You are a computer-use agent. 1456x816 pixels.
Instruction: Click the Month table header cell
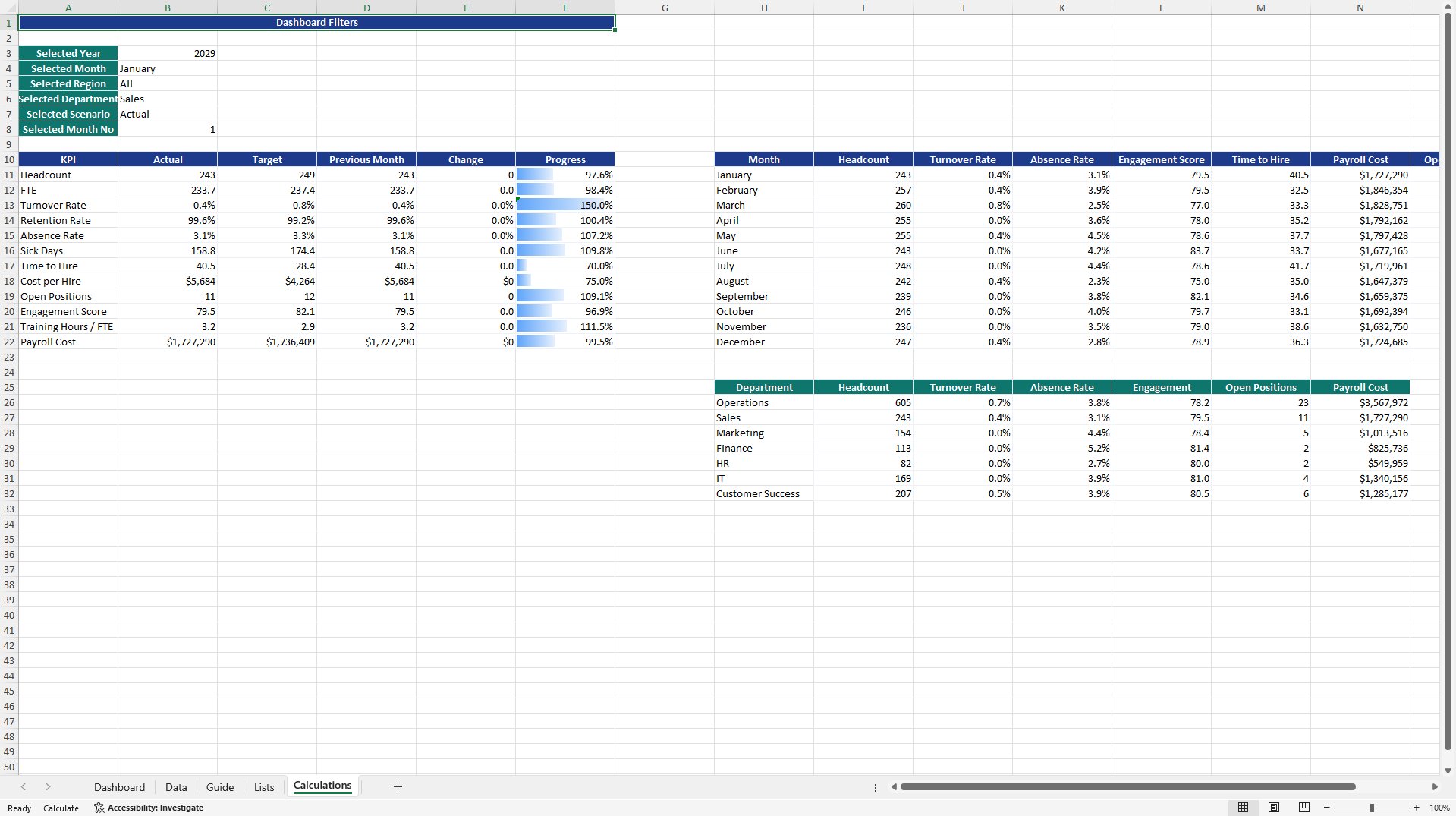coord(764,159)
